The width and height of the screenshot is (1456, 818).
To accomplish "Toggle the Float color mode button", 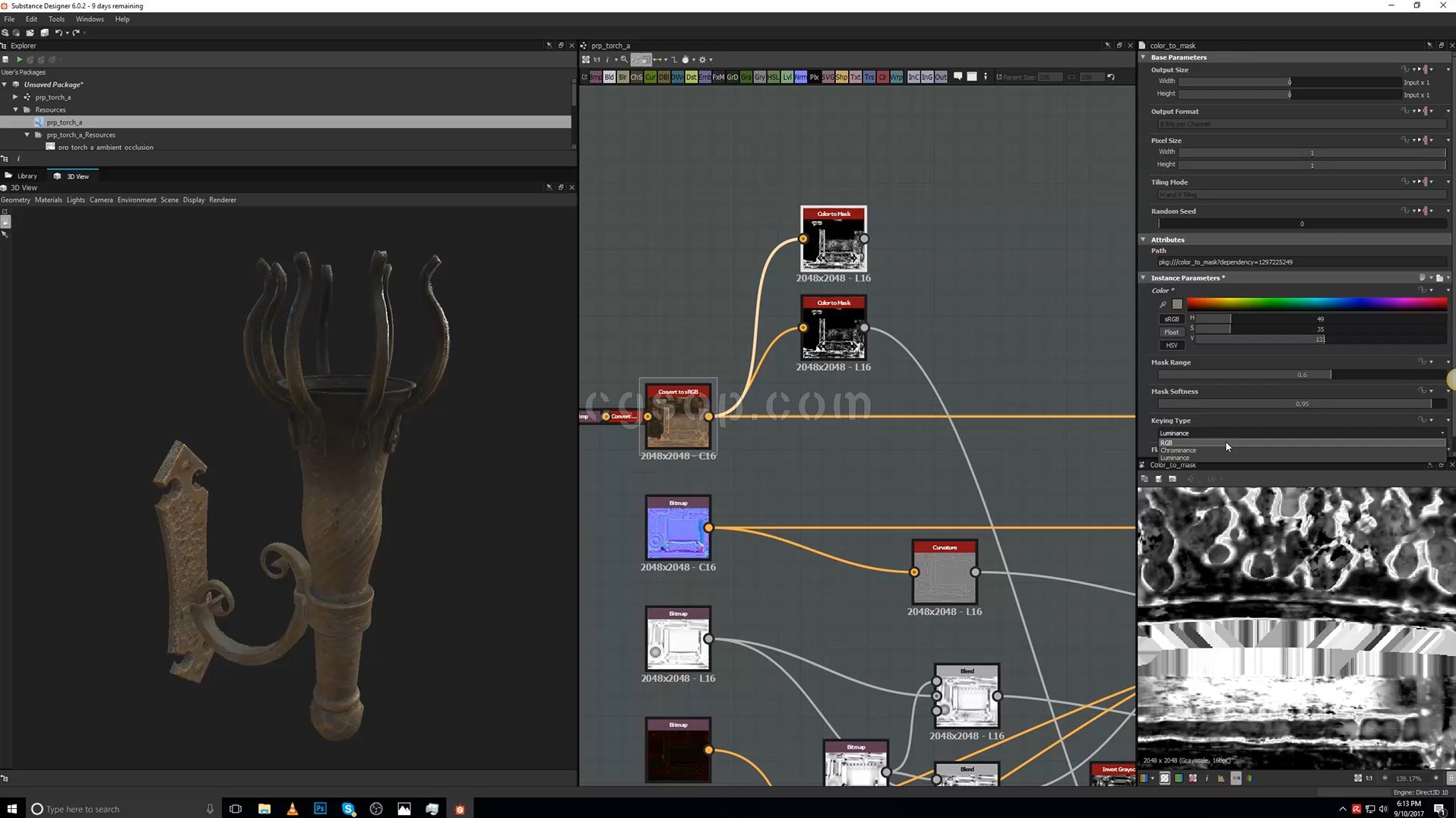I will point(1171,332).
